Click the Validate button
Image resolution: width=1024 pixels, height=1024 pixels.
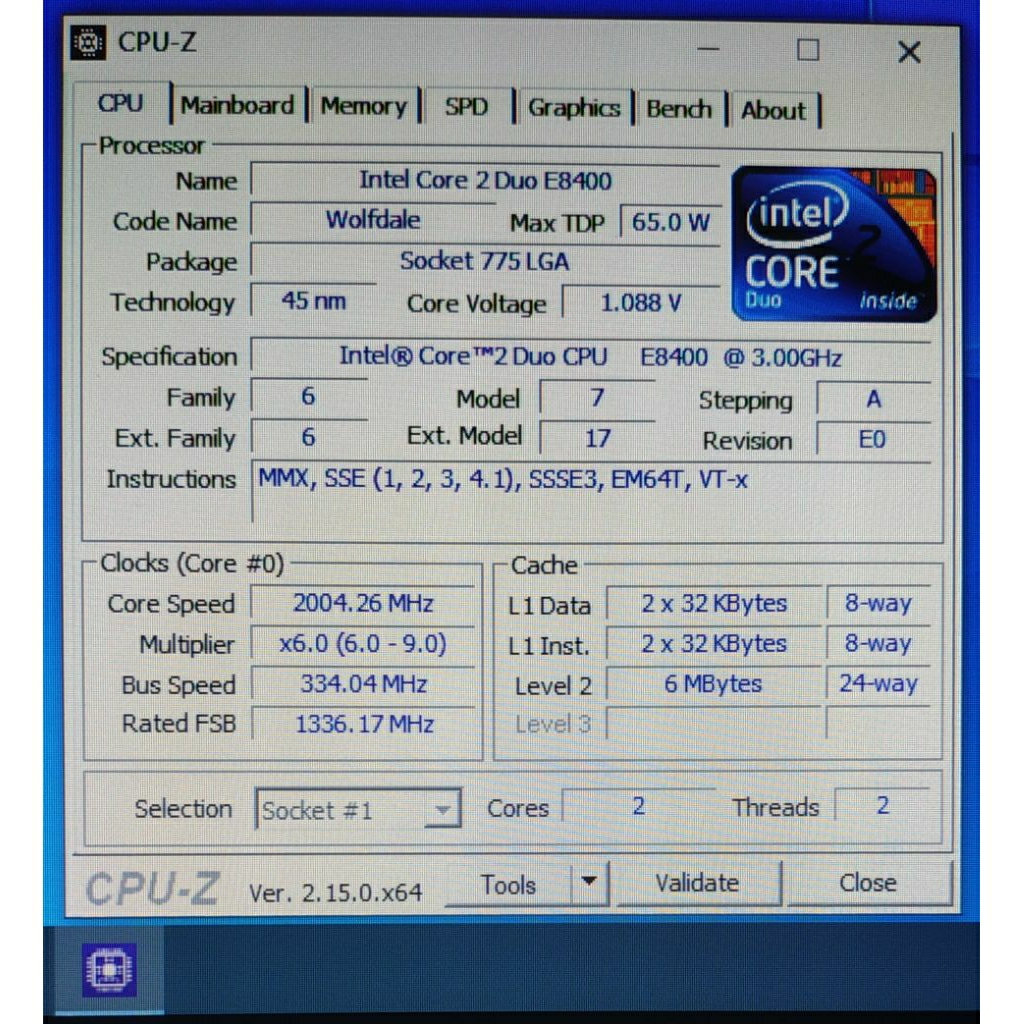(697, 883)
